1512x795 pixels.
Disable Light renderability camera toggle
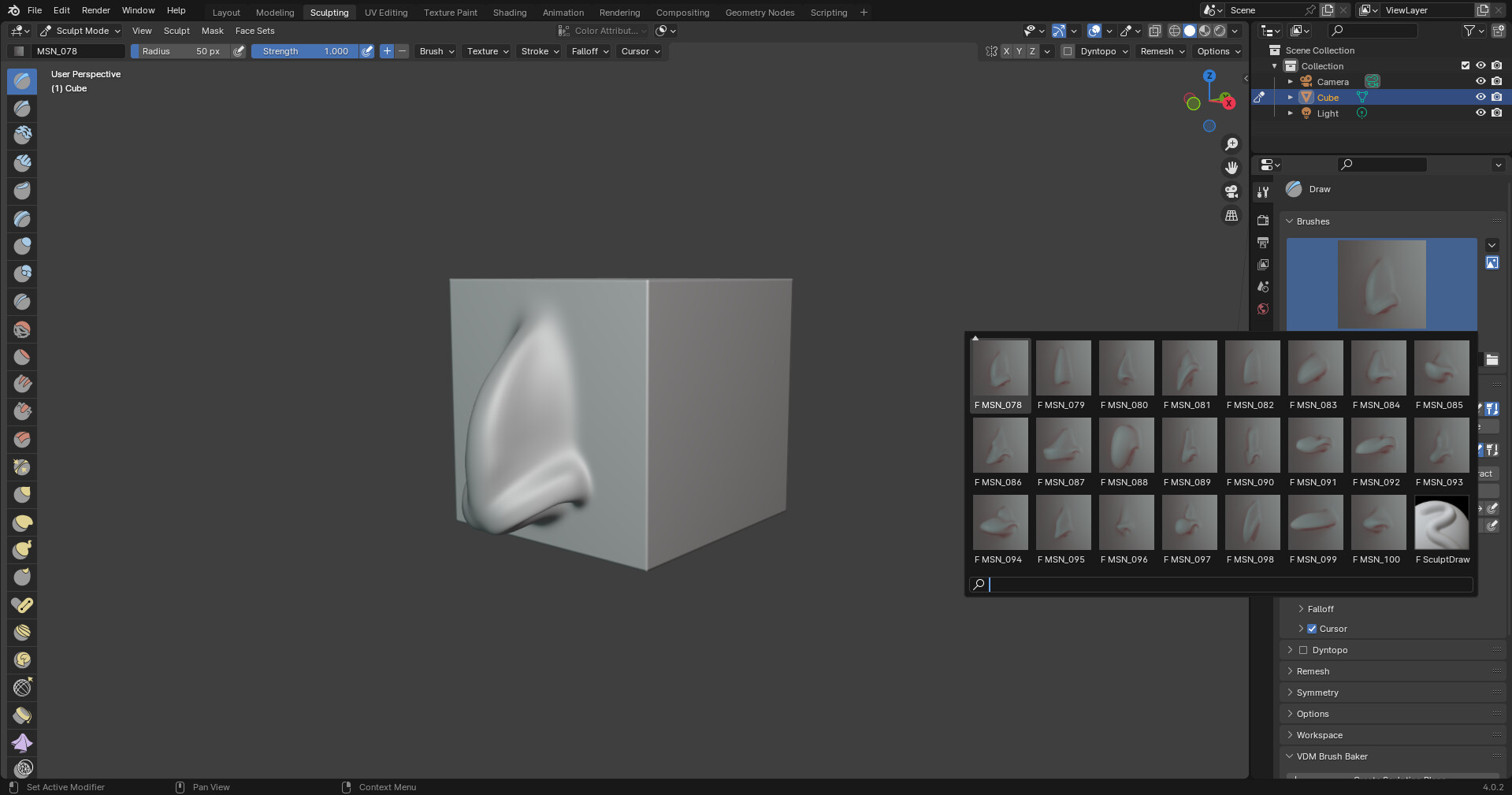[x=1497, y=113]
